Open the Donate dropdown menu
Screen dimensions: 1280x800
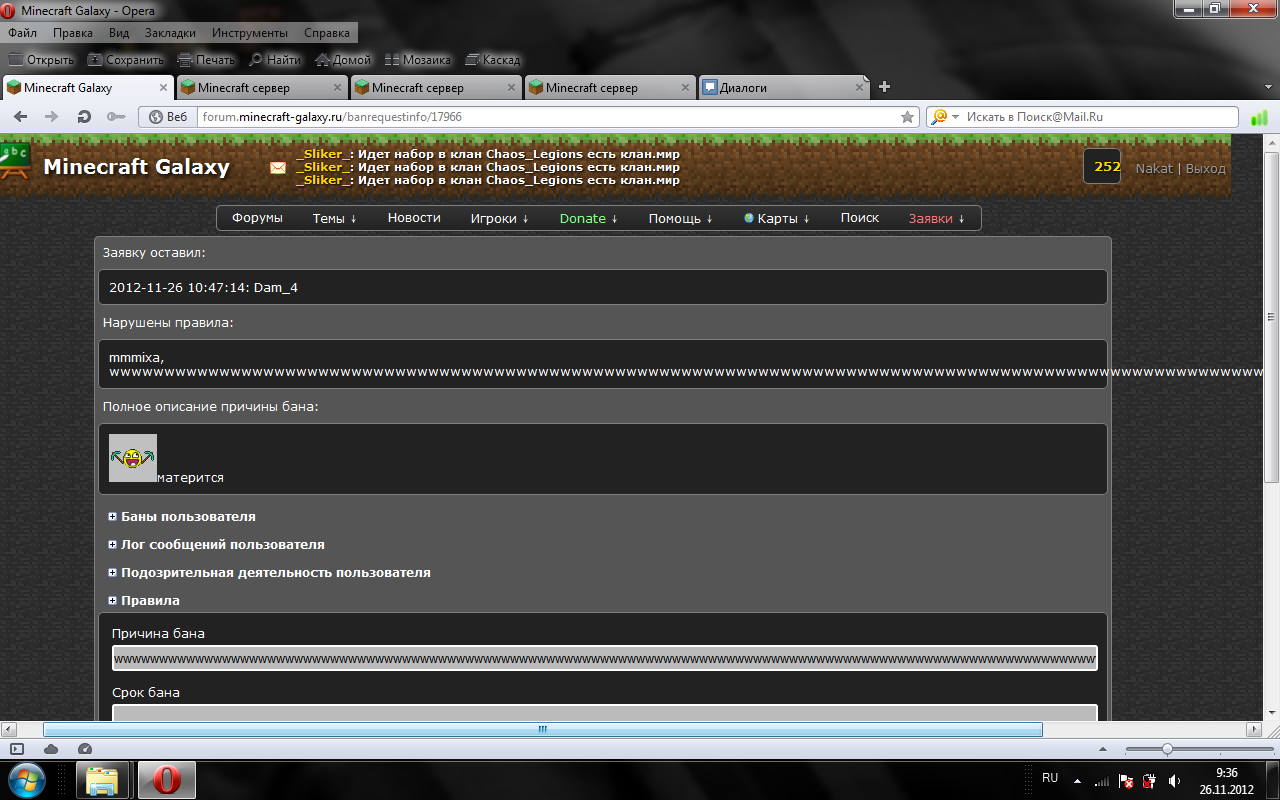click(x=589, y=218)
